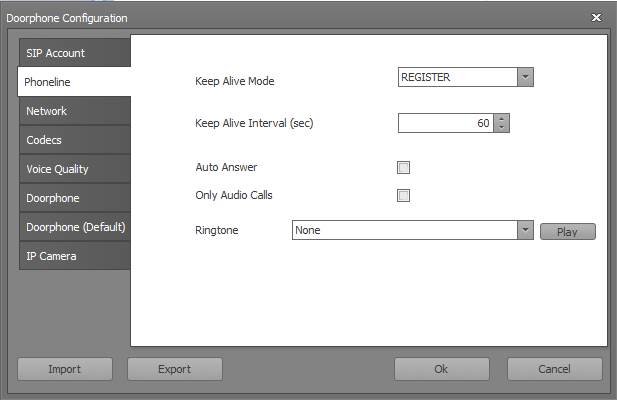The height and width of the screenshot is (400, 617).
Task: Play the selected ringtone
Action: click(567, 232)
